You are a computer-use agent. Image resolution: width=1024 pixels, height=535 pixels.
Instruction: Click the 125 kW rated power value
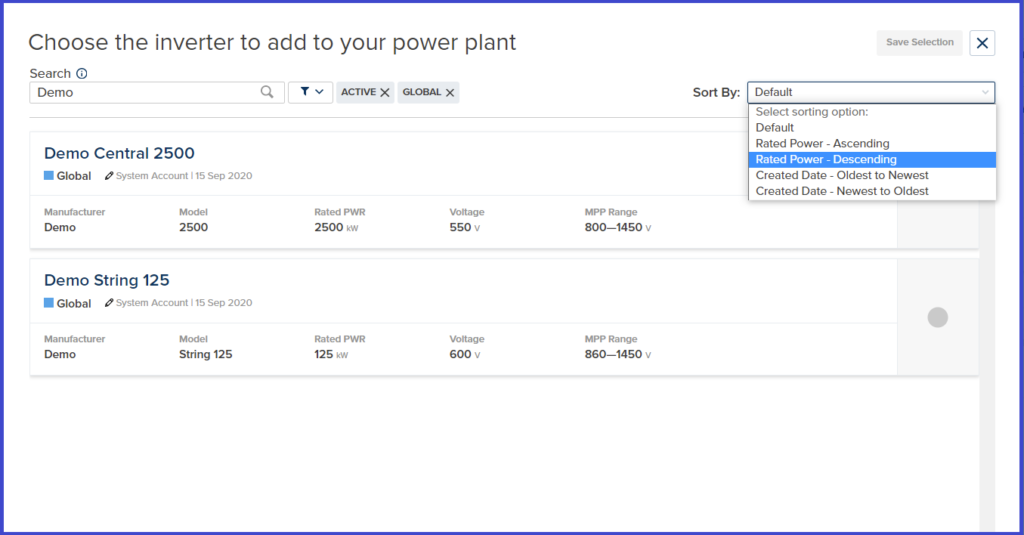point(331,354)
